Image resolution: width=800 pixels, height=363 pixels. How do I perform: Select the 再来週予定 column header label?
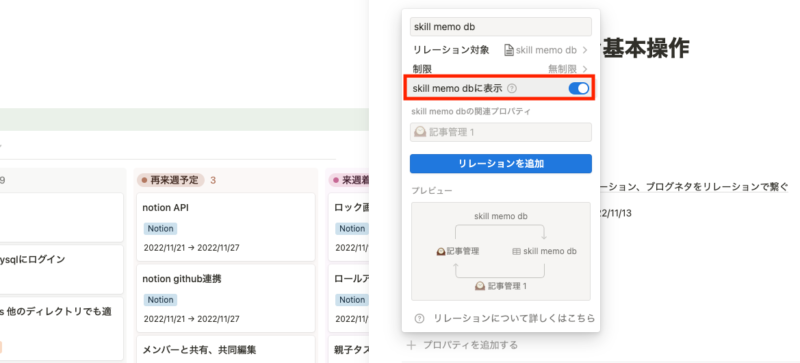click(x=171, y=180)
